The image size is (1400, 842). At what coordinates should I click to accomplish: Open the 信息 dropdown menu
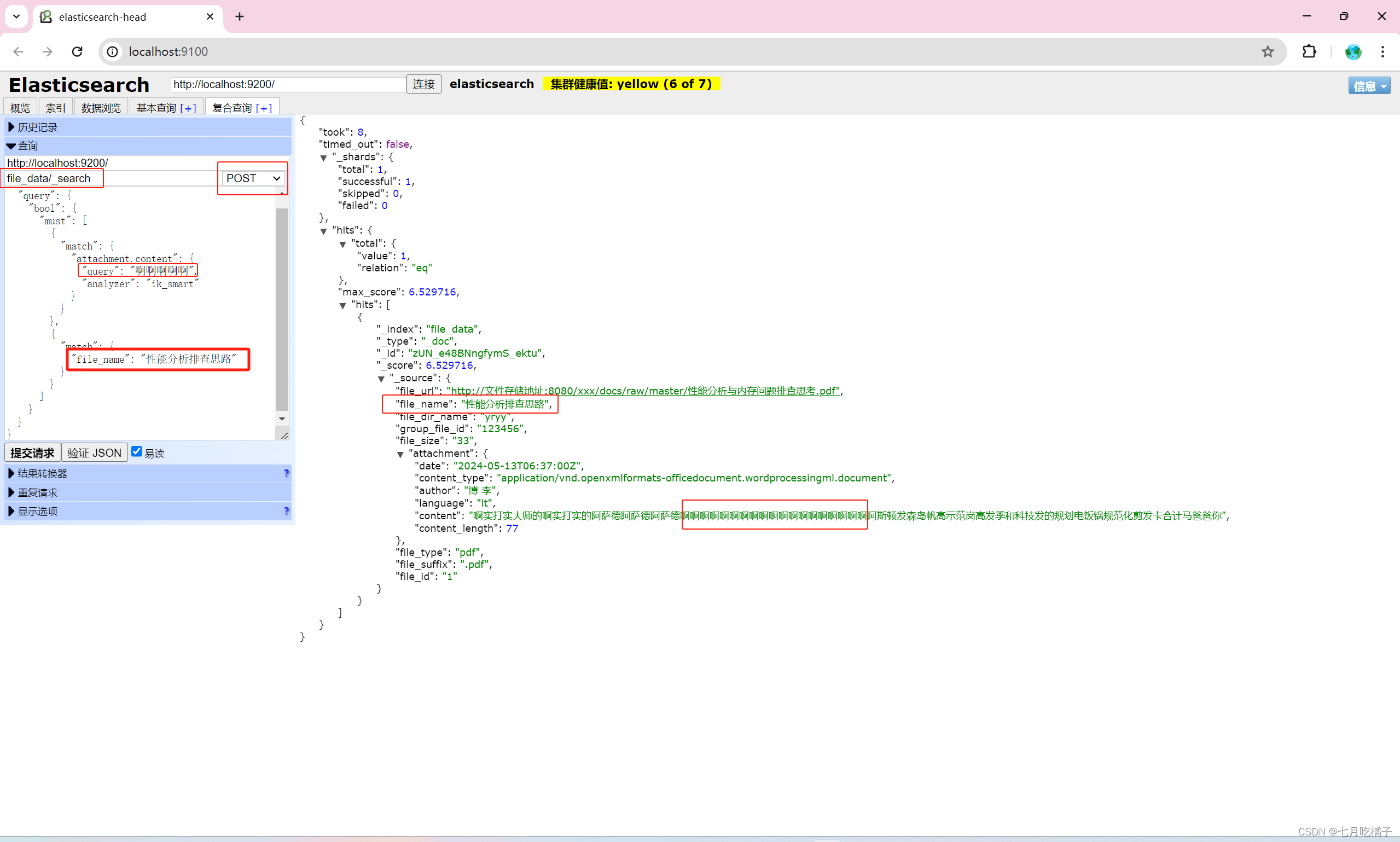point(1369,86)
